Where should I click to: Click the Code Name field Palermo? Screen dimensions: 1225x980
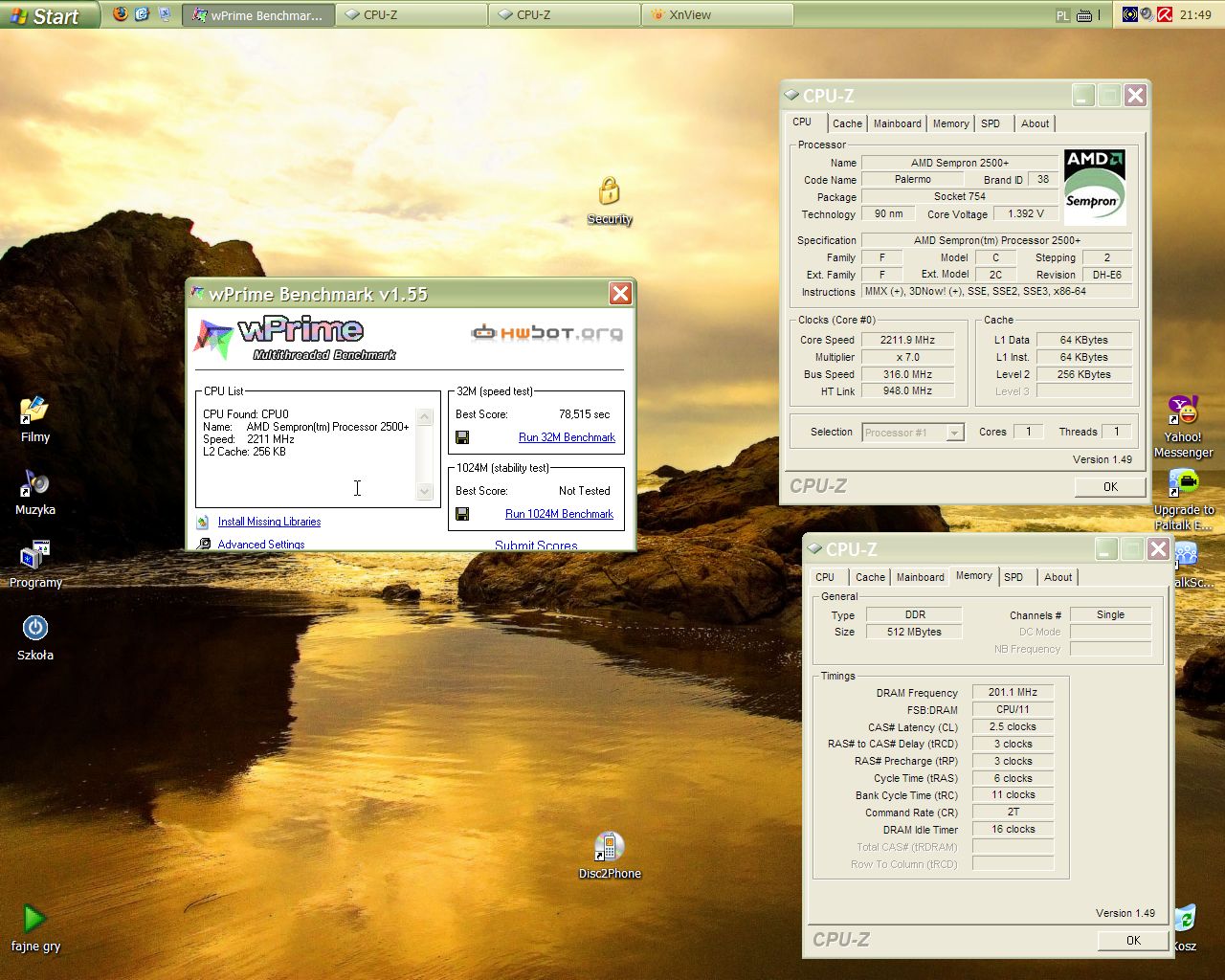click(x=913, y=179)
